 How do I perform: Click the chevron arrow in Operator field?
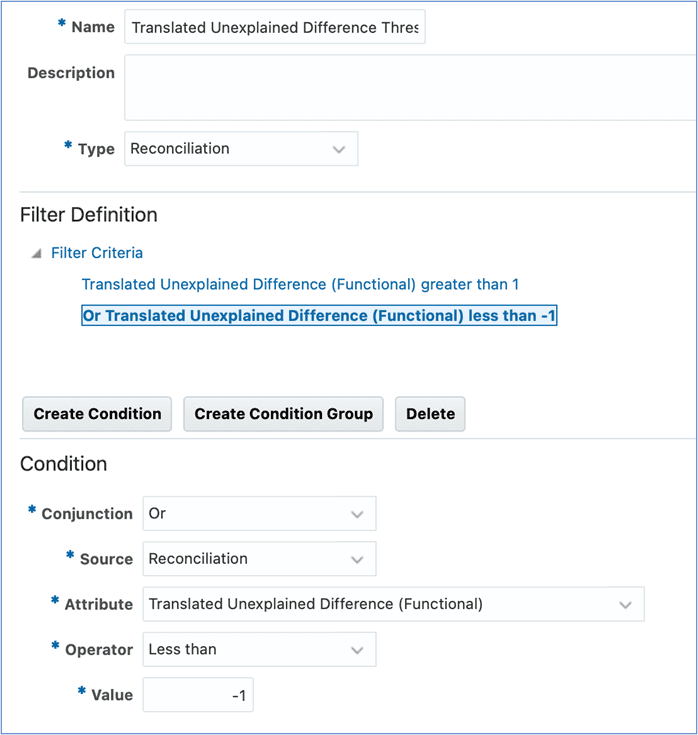[x=357, y=650]
